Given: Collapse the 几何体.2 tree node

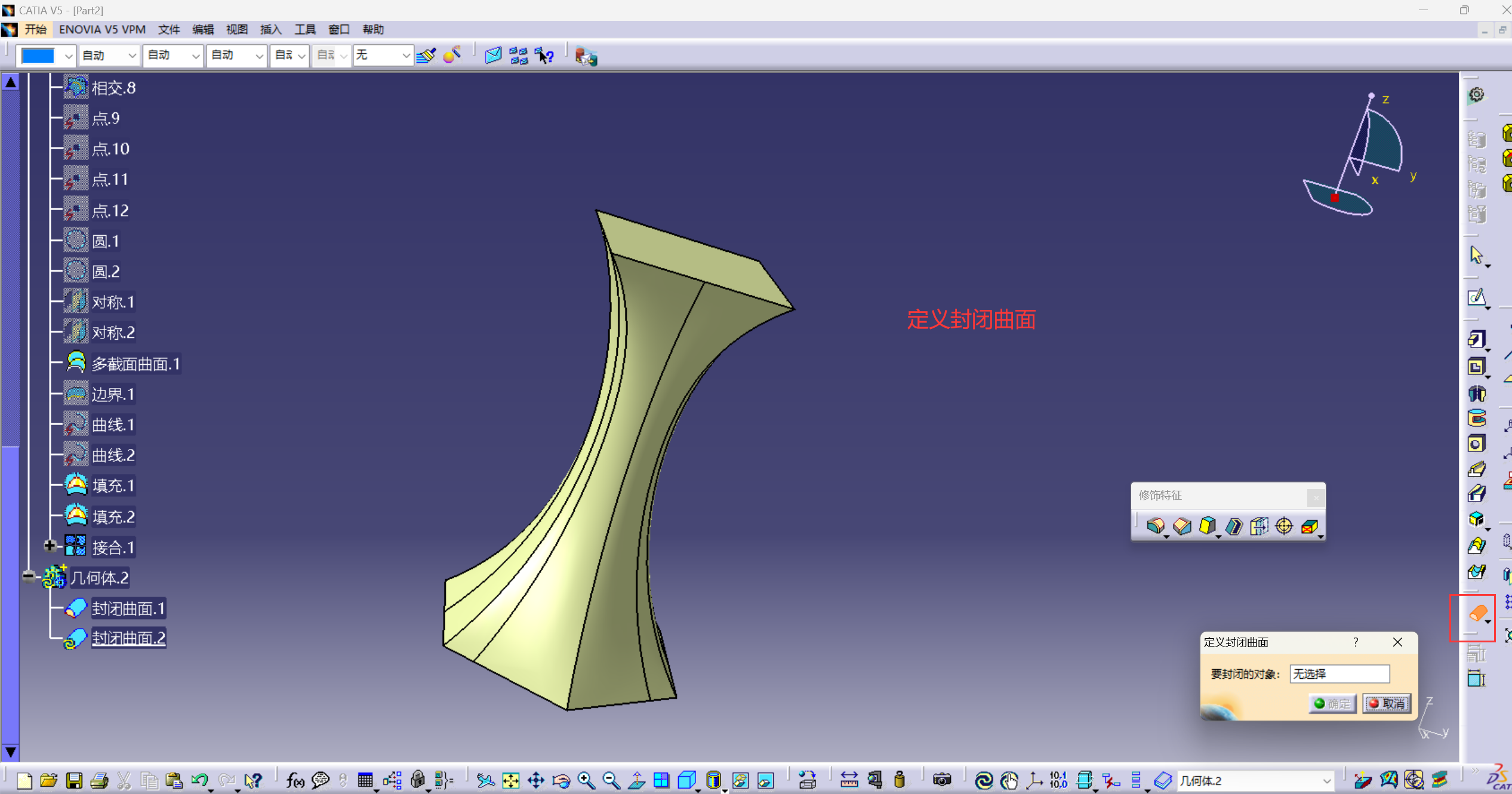Looking at the screenshot, I should pyautogui.click(x=29, y=577).
